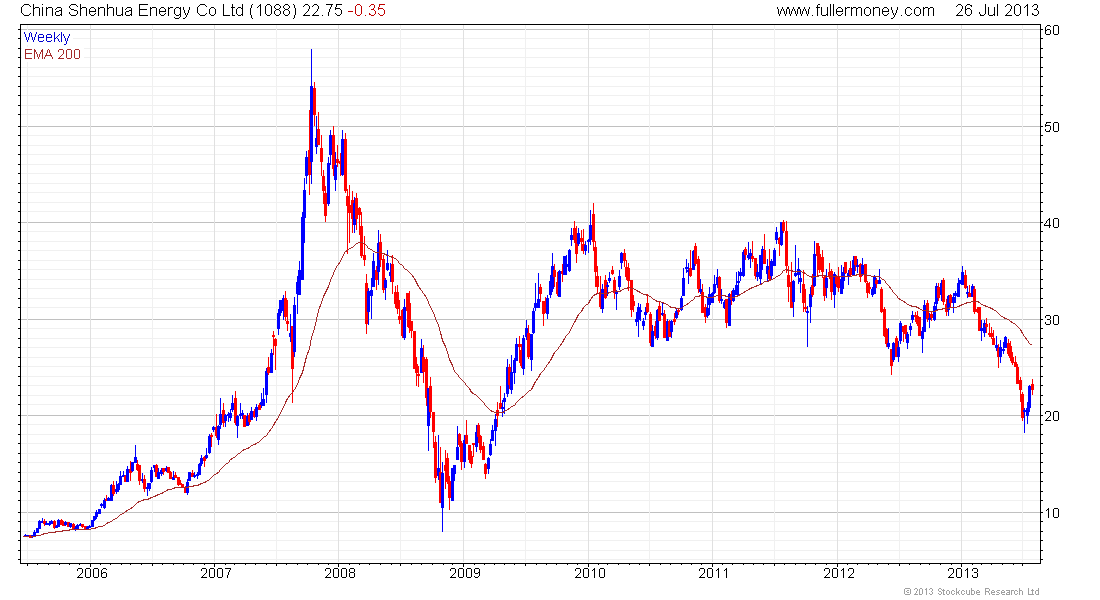Click the late-2007 peak candle wick near 58
1100x600 pixels.
pos(311,67)
